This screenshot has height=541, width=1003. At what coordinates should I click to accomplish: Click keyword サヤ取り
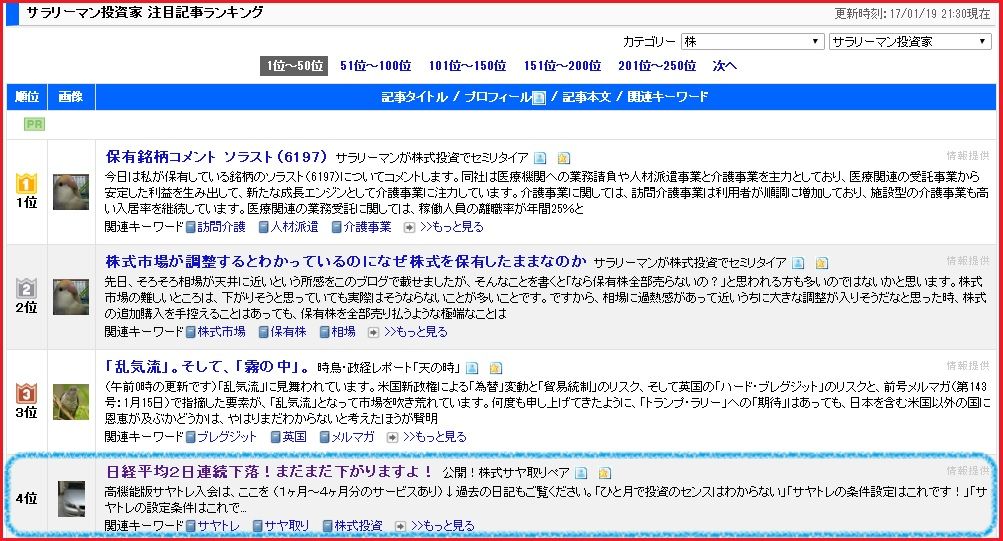tap(287, 525)
